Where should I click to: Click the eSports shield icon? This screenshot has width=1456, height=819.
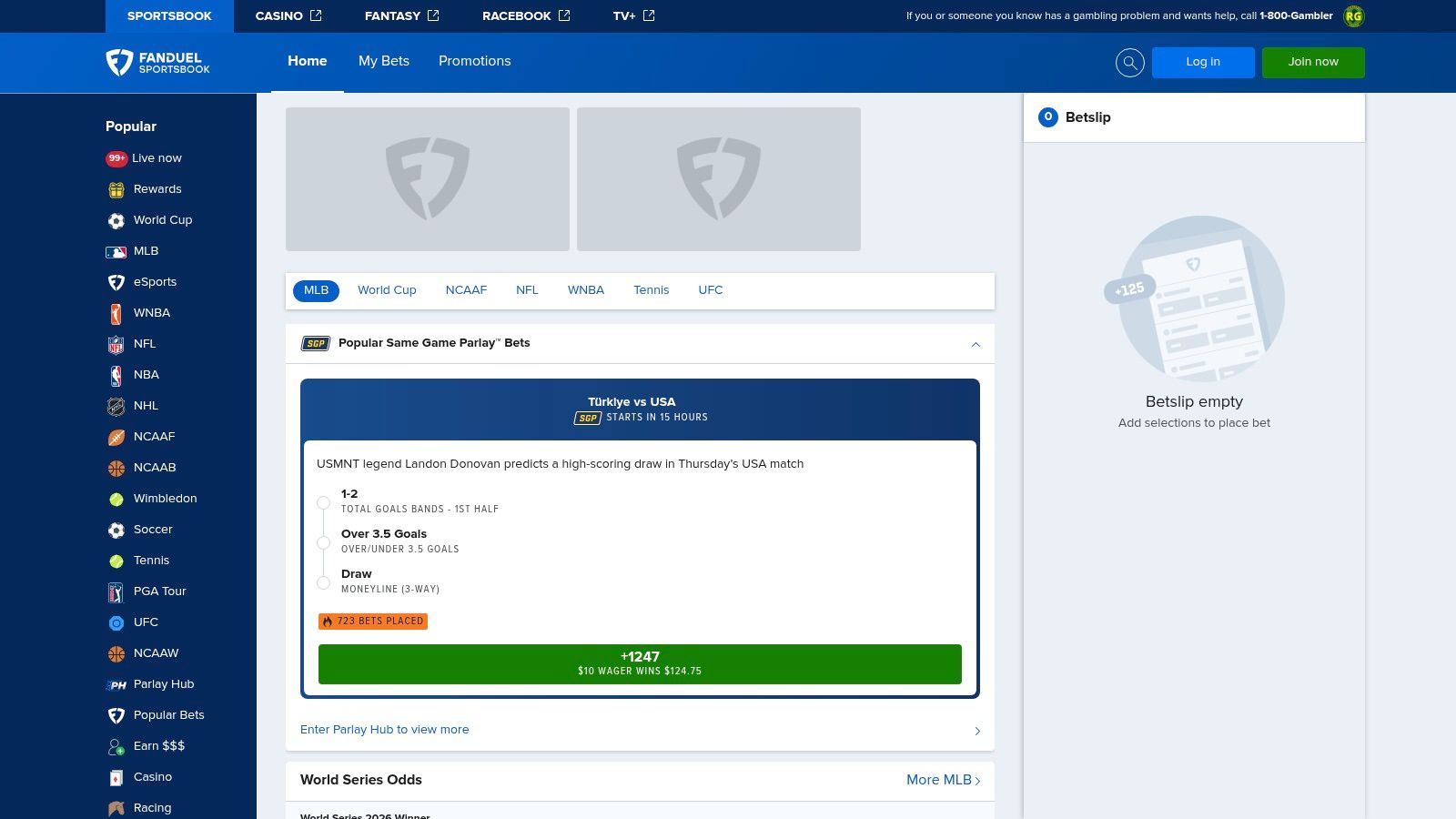116,282
